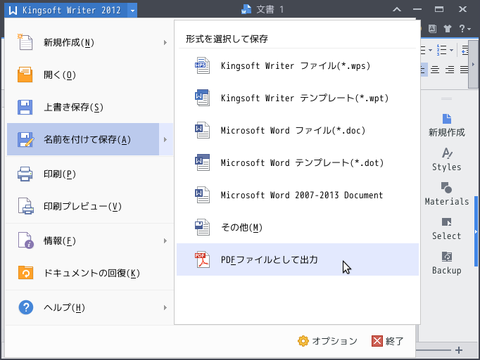This screenshot has height=360, width=480.
Task: Click the center align paragraph icon
Action: click(x=435, y=70)
